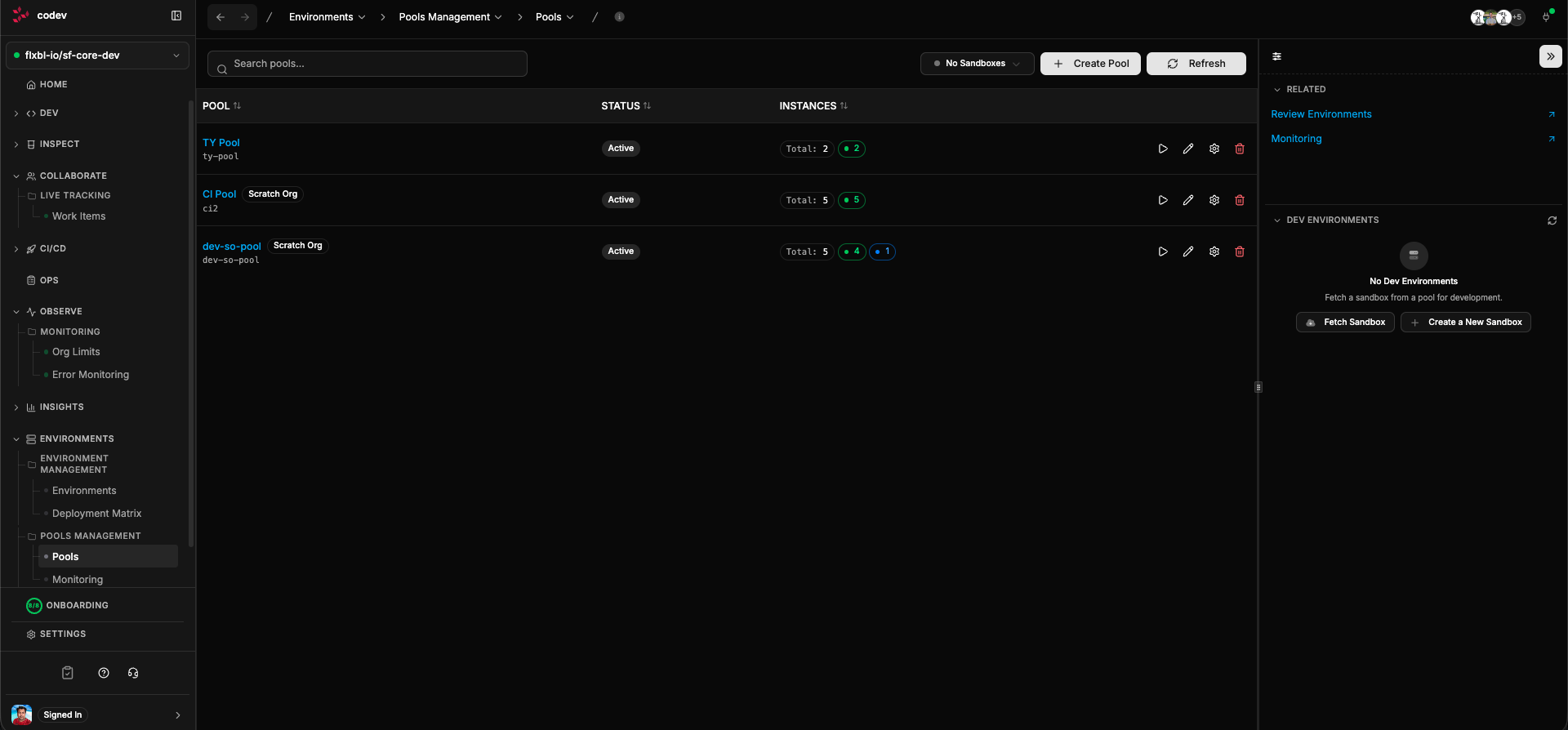Viewport: 1568px width, 730px height.
Task: Edit TY Pool with pencil icon
Action: (x=1188, y=149)
